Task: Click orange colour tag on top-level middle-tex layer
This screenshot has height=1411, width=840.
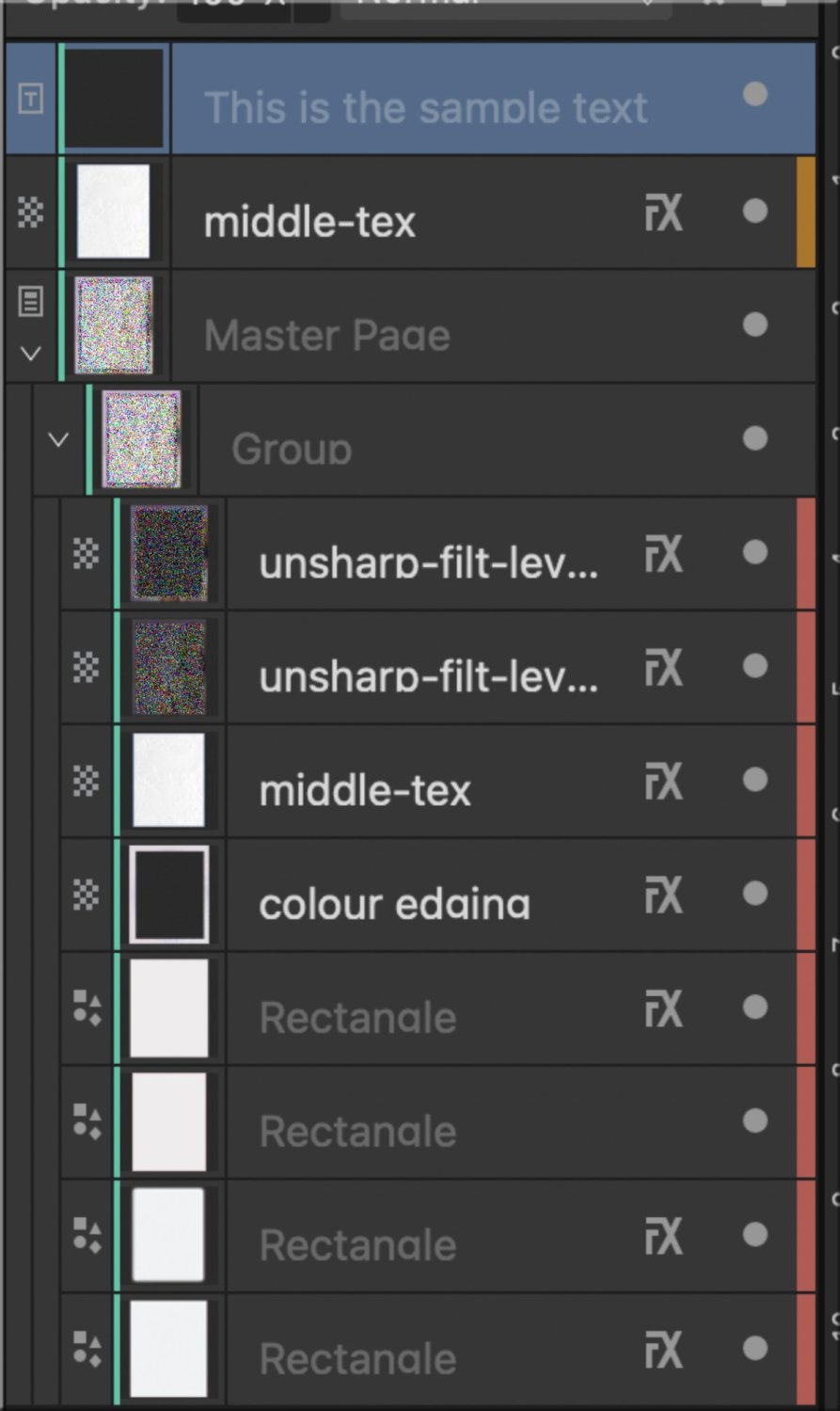Action: point(805,213)
